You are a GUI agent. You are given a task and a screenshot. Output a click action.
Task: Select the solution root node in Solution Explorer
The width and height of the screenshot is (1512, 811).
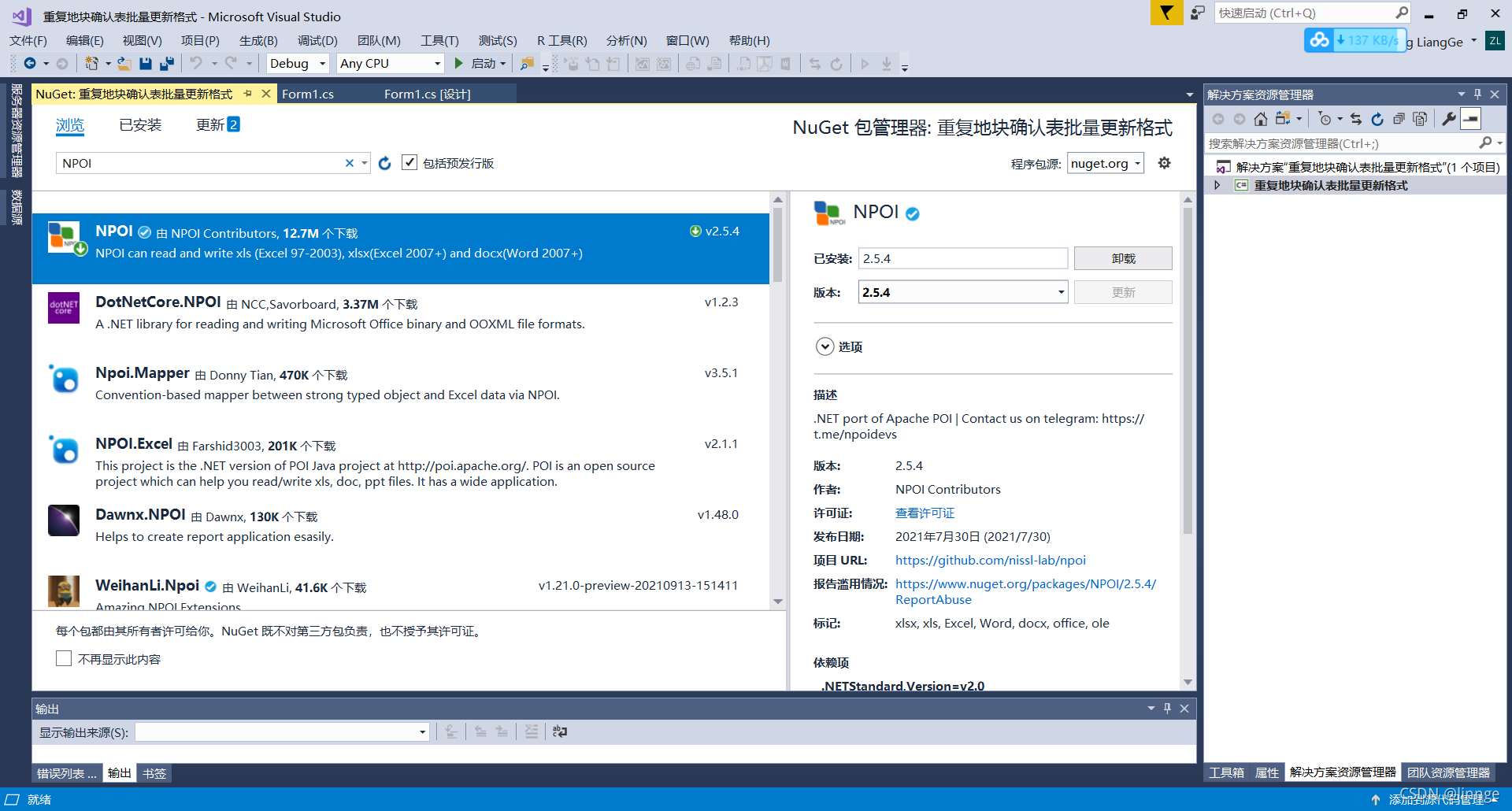[1358, 167]
